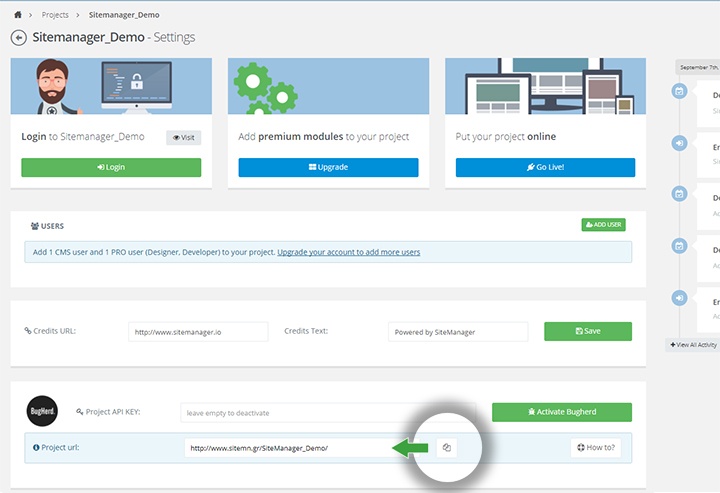This screenshot has height=493, width=720.
Task: Click View All Activity button
Action: pos(693,345)
